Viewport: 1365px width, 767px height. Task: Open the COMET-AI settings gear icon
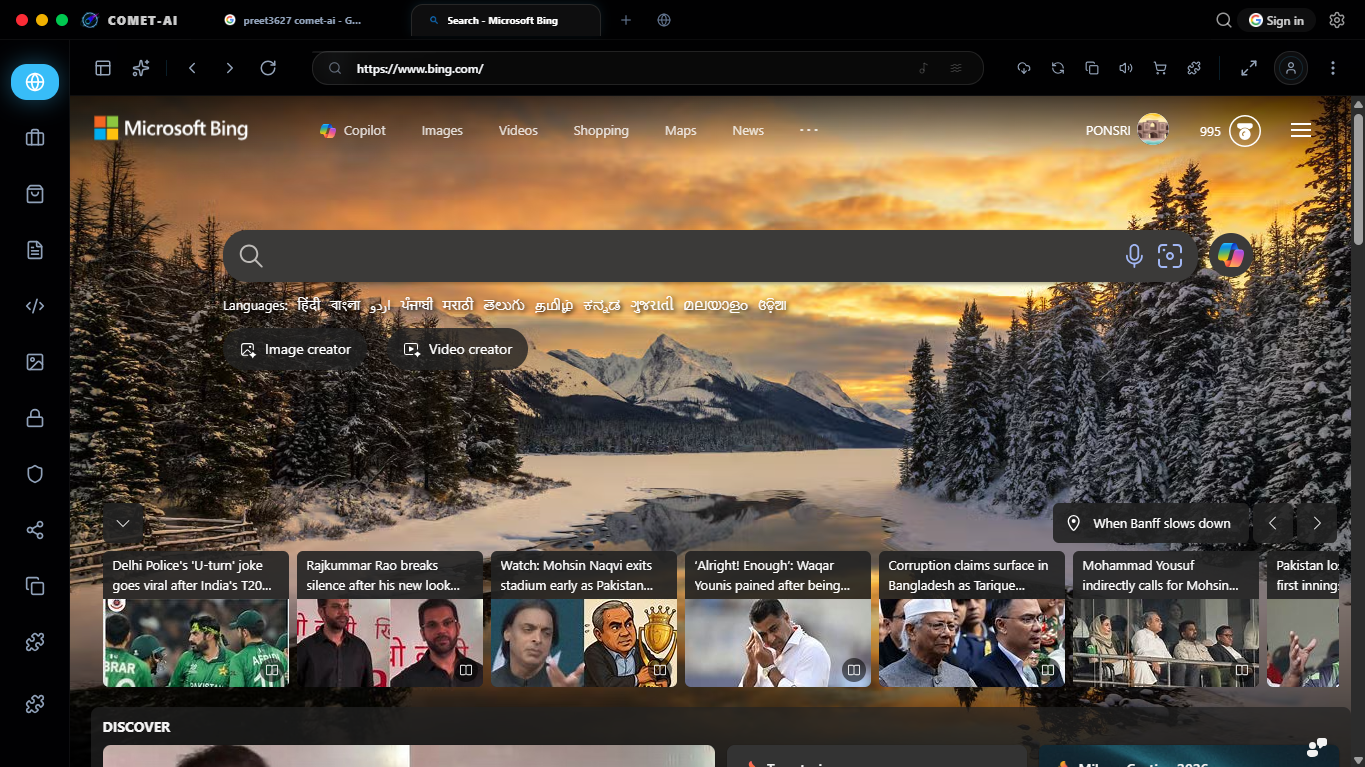[x=1337, y=20]
